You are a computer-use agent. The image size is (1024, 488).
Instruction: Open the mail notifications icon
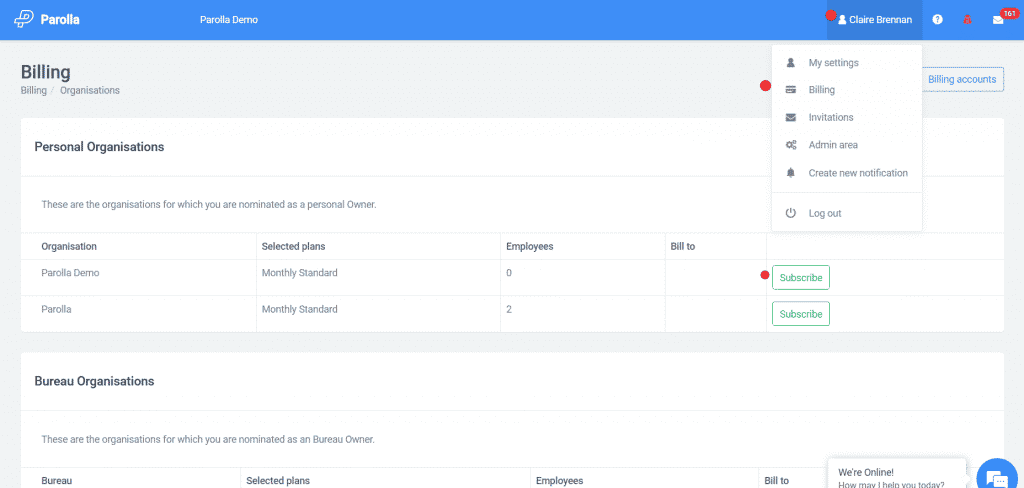click(998, 20)
